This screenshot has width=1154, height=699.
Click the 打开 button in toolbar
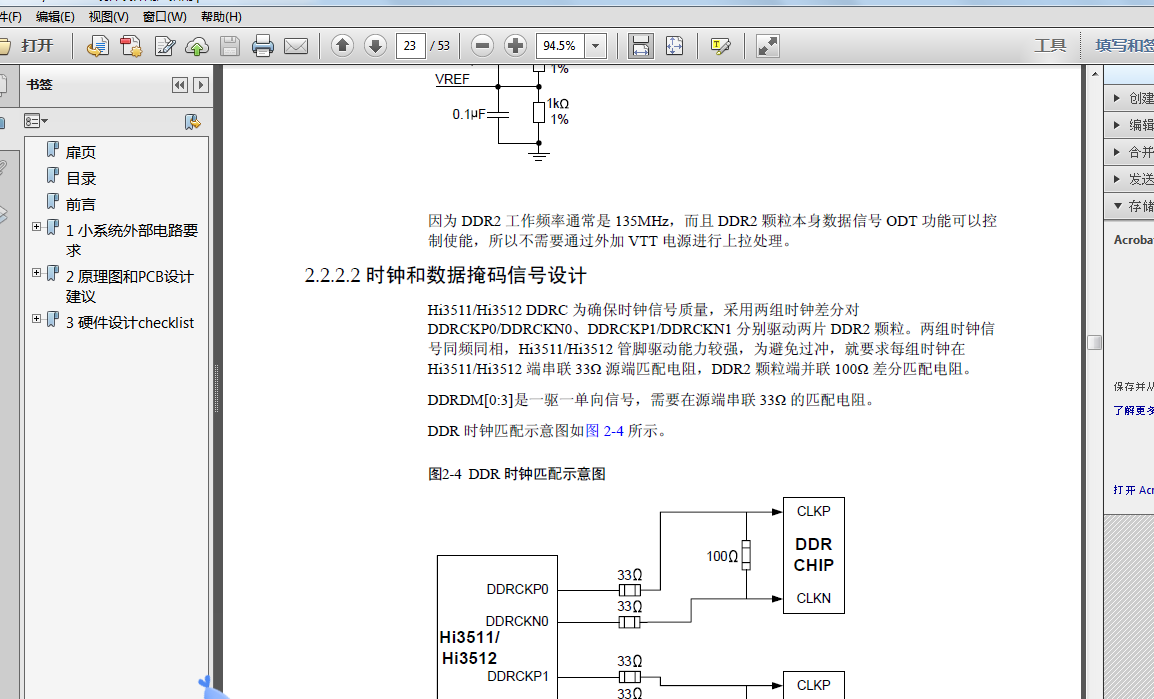[x=28, y=46]
